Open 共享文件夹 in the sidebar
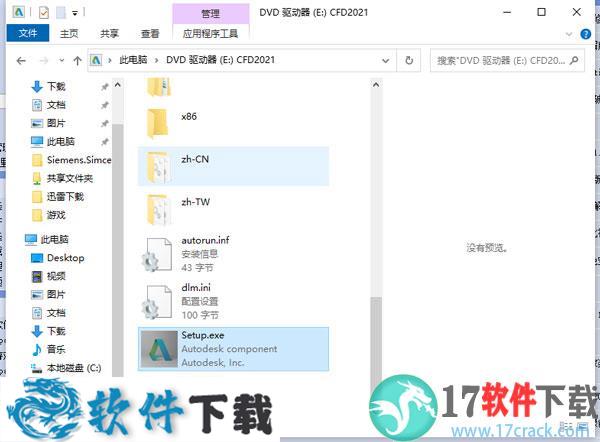 pos(70,178)
